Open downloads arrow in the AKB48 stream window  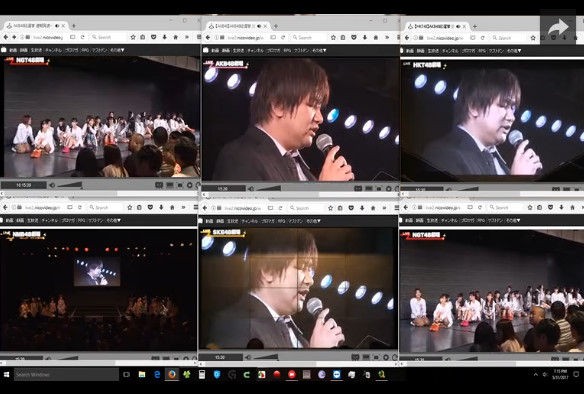pyautogui.click(x=364, y=38)
